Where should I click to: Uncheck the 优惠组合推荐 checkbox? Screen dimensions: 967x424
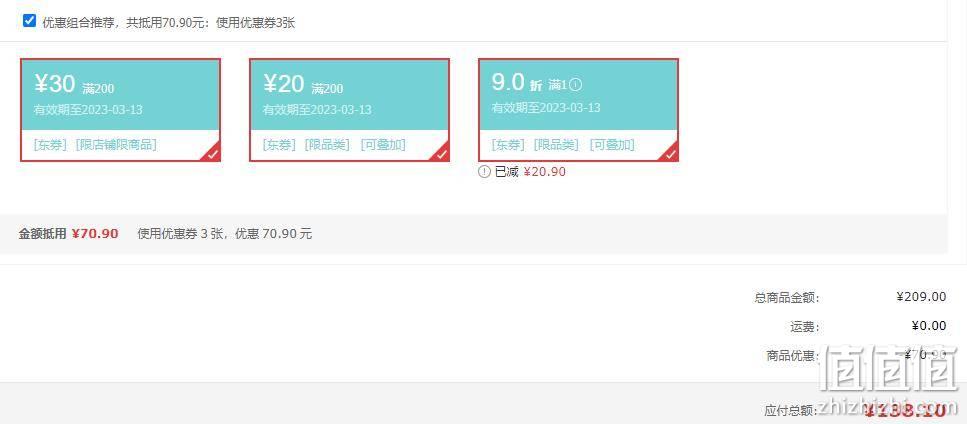click(29, 21)
